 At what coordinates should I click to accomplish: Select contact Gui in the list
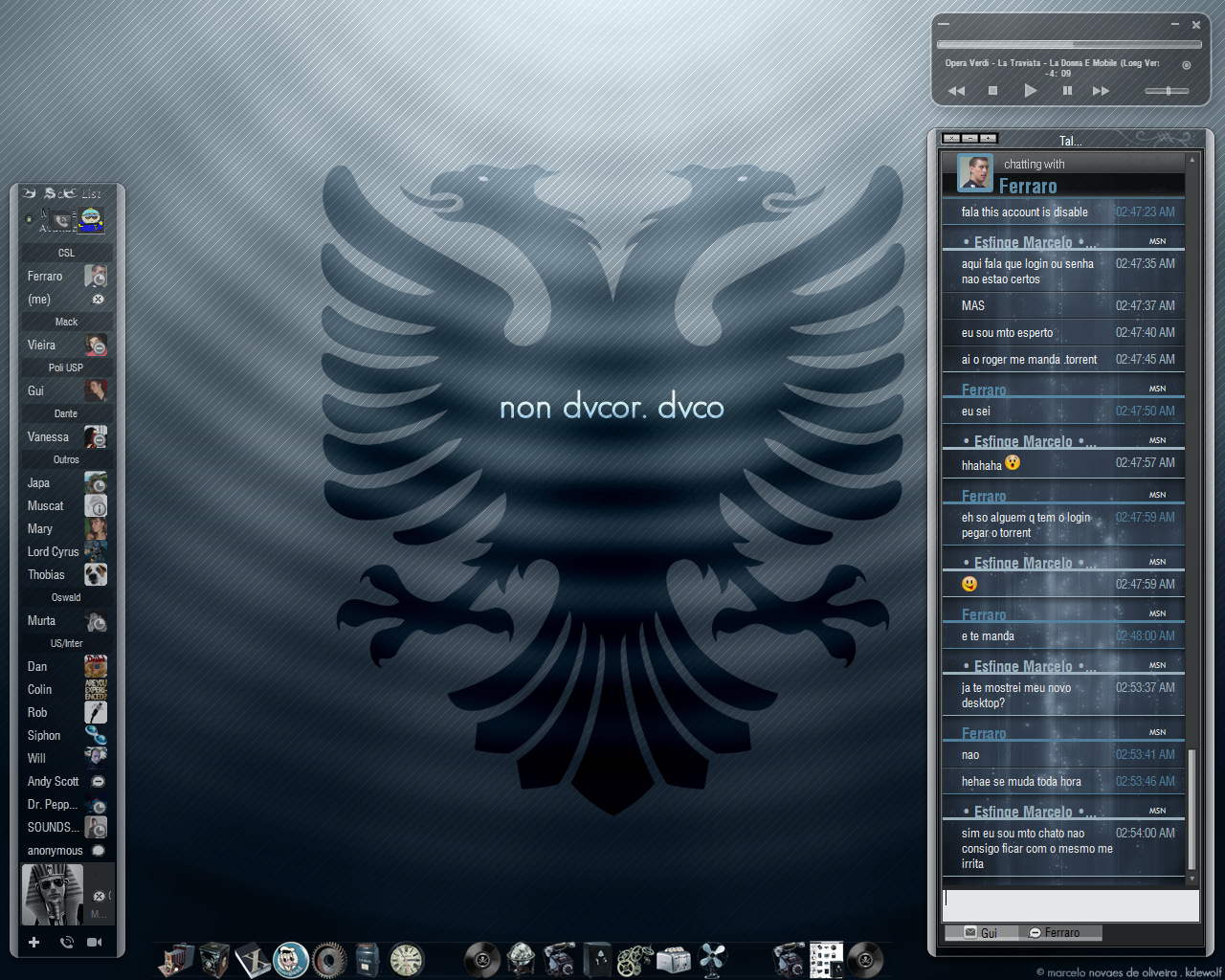(66, 390)
